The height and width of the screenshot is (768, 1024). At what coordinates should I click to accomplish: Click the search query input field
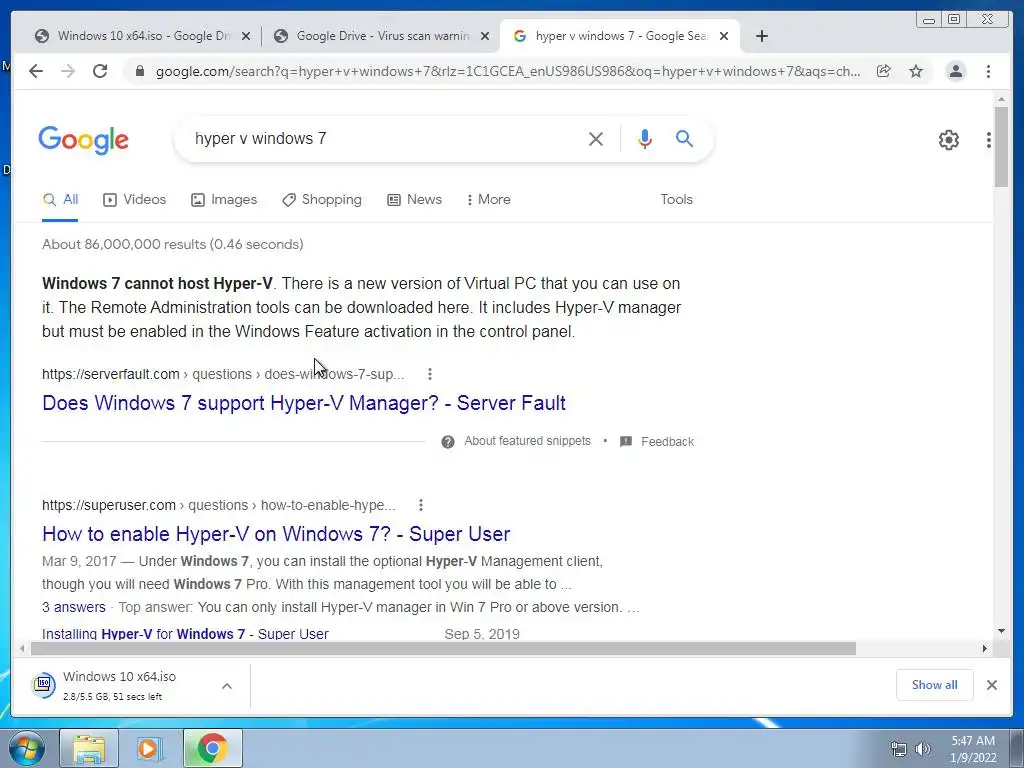(x=385, y=139)
